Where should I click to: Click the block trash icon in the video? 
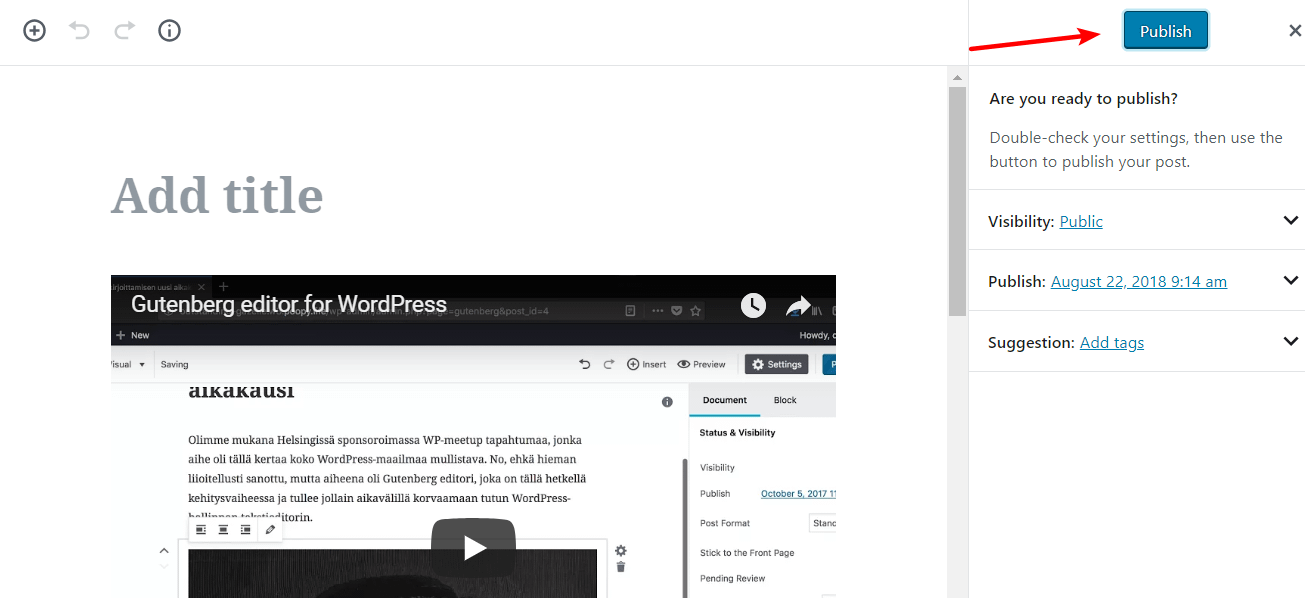621,567
